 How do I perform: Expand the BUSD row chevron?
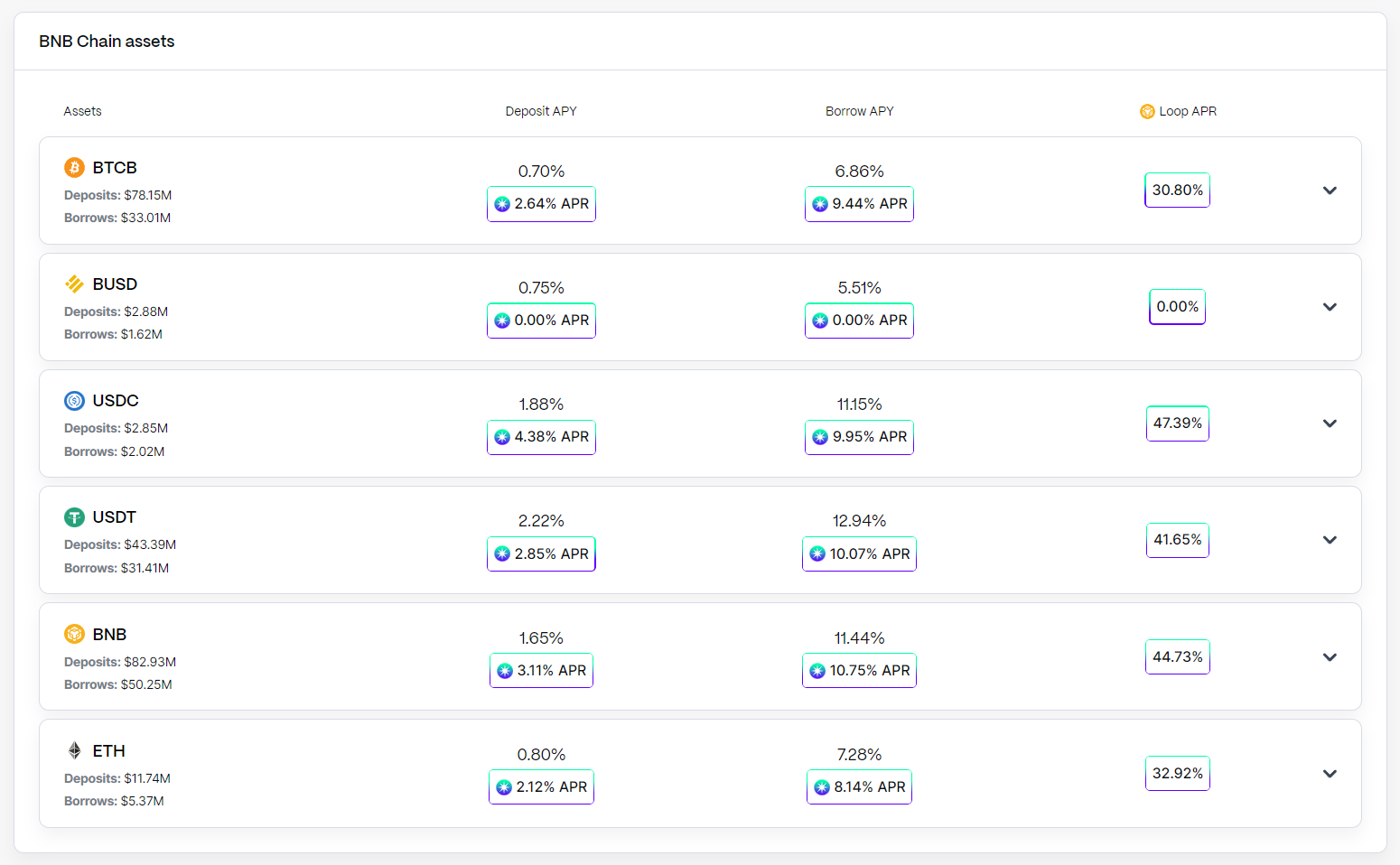coord(1330,307)
